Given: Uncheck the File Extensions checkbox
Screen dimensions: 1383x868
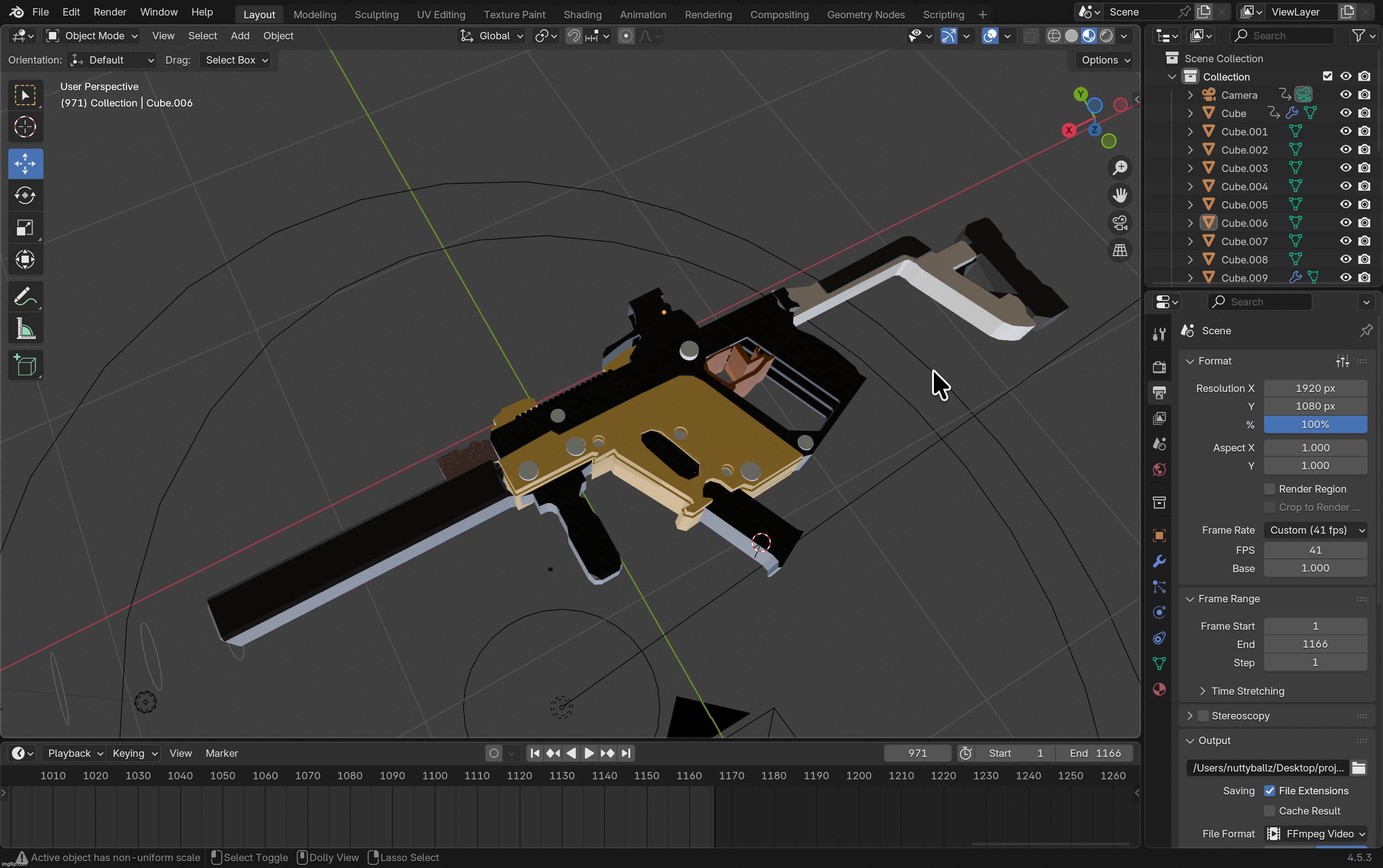Looking at the screenshot, I should tap(1269, 791).
